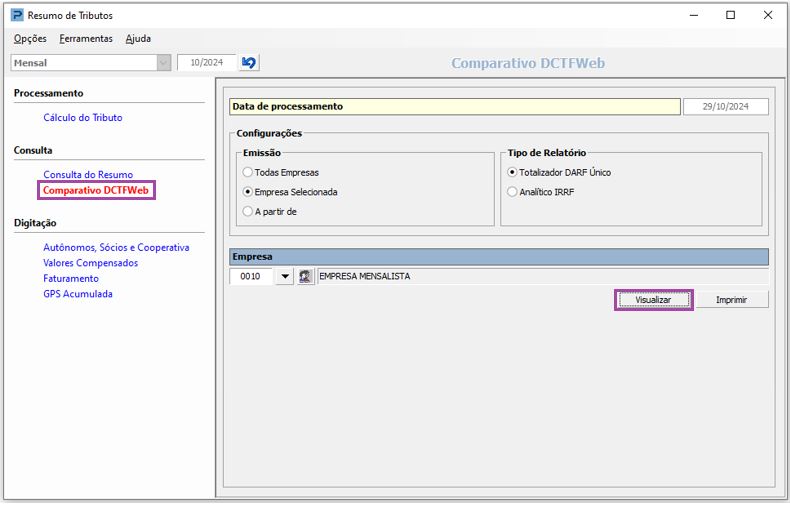The image size is (790, 505).
Task: Click the company code field 0010
Action: 251,276
